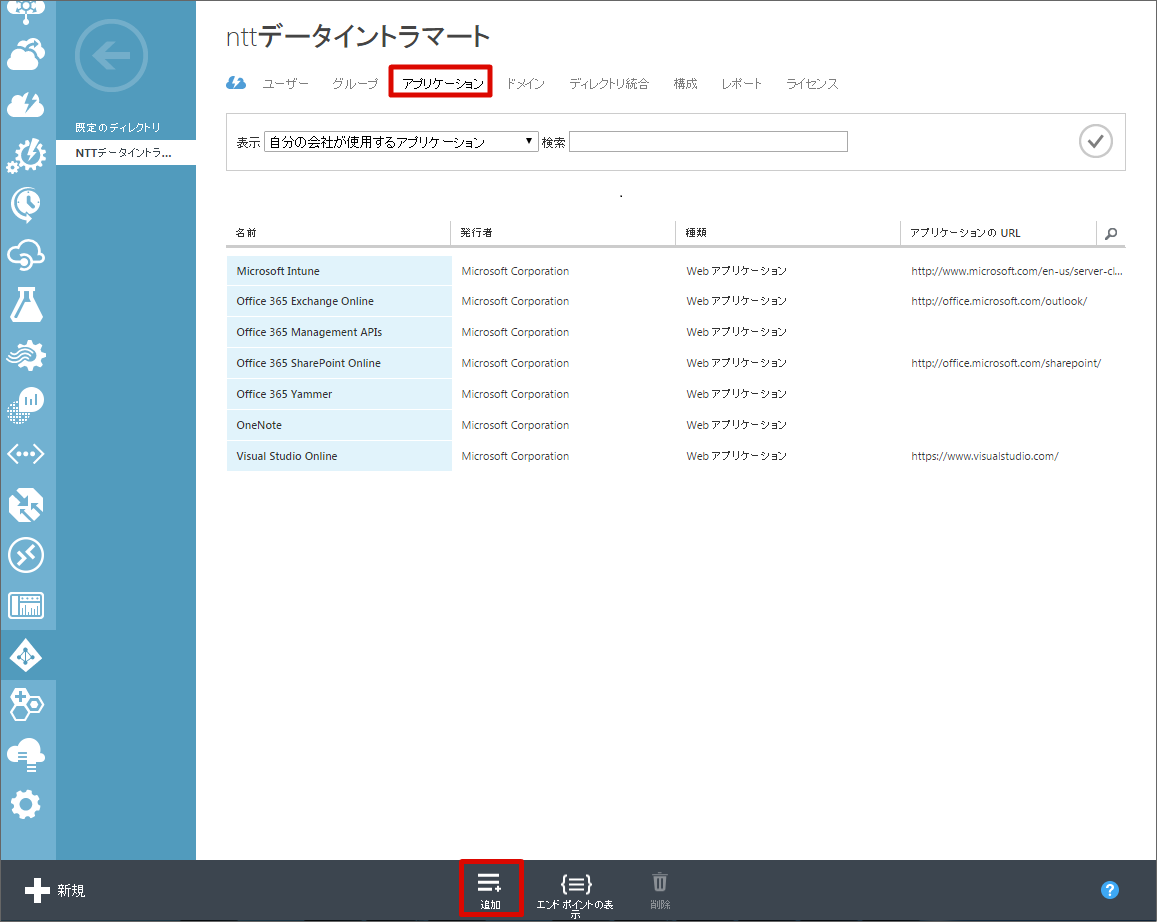Click the Microsoft Intune server-cl URL cell
Viewport: 1157px width, 922px height.
click(x=1017, y=271)
